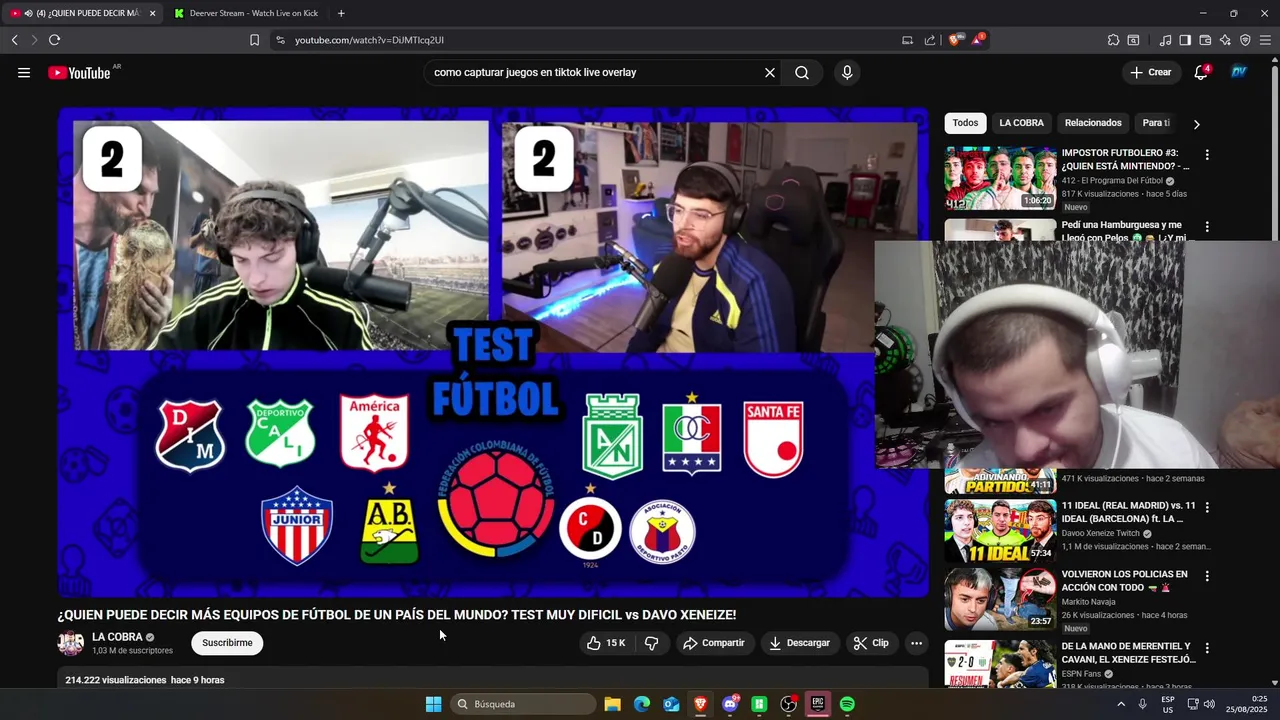Open Brave VPN shield icon
Image resolution: width=1280 pixels, height=720 pixels.
click(1245, 40)
